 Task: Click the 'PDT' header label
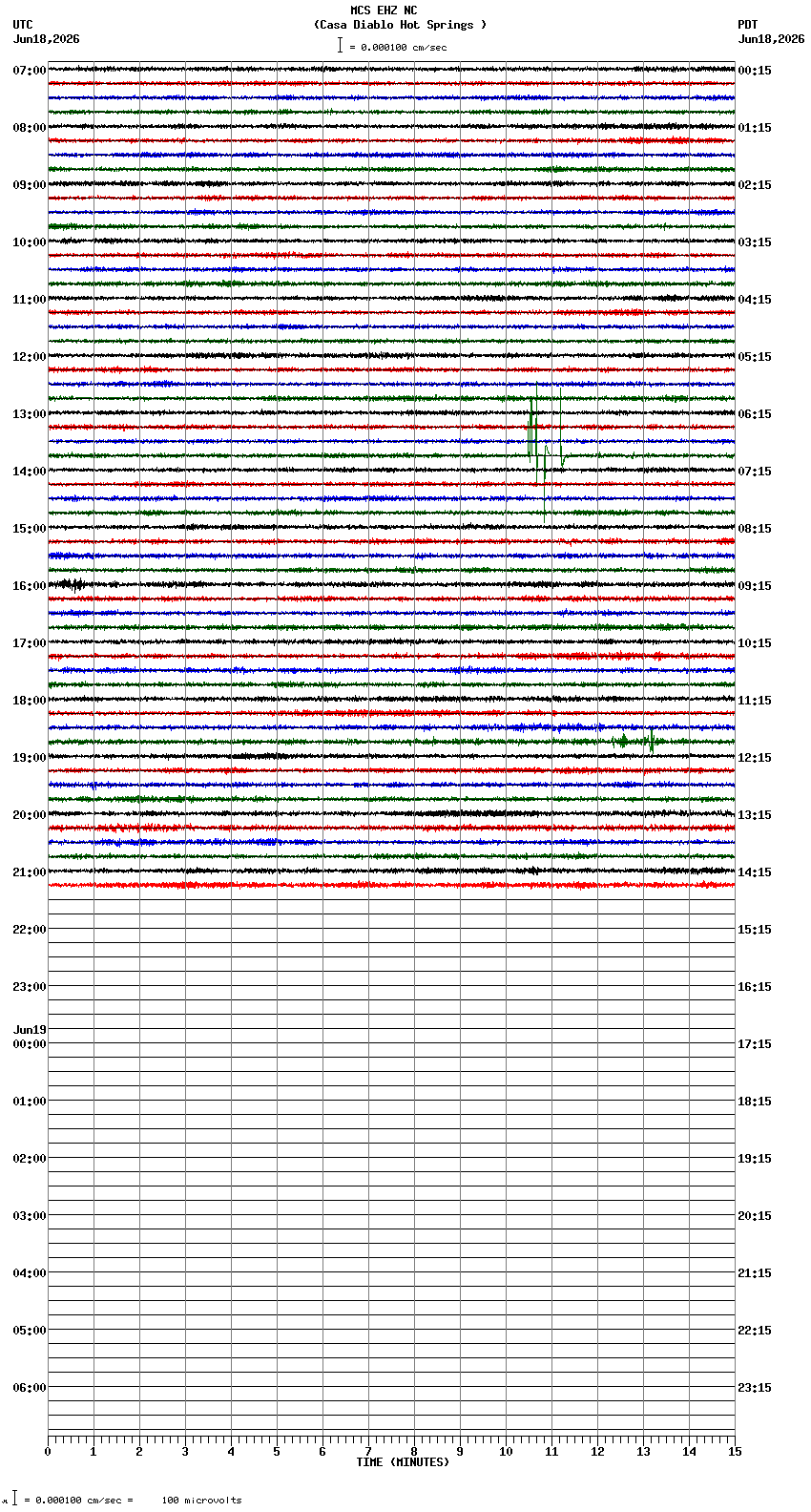coord(747,25)
